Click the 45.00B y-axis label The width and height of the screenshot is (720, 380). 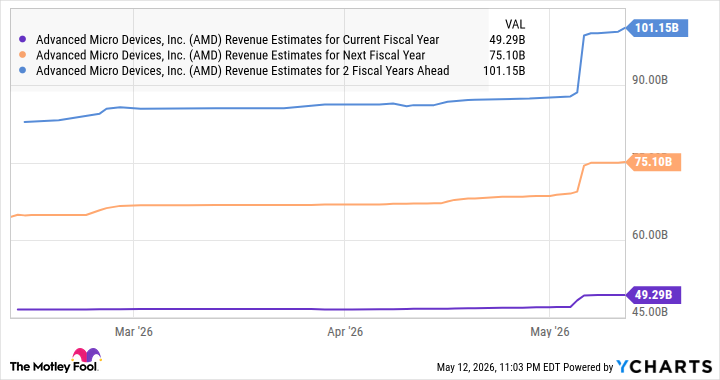[x=650, y=312]
